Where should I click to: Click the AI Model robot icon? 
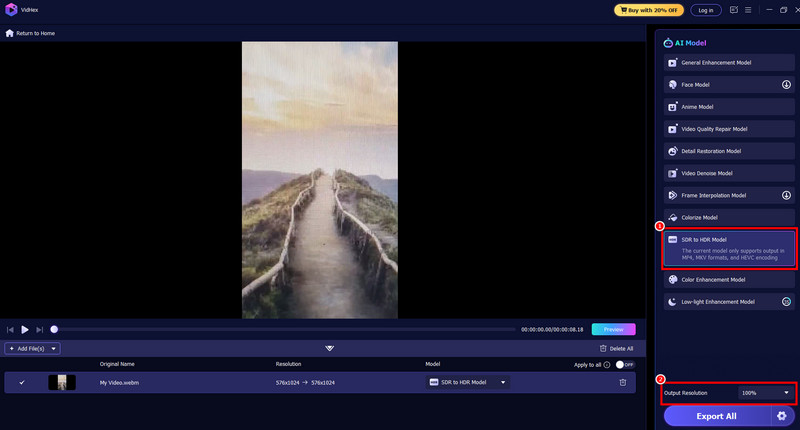(x=668, y=43)
